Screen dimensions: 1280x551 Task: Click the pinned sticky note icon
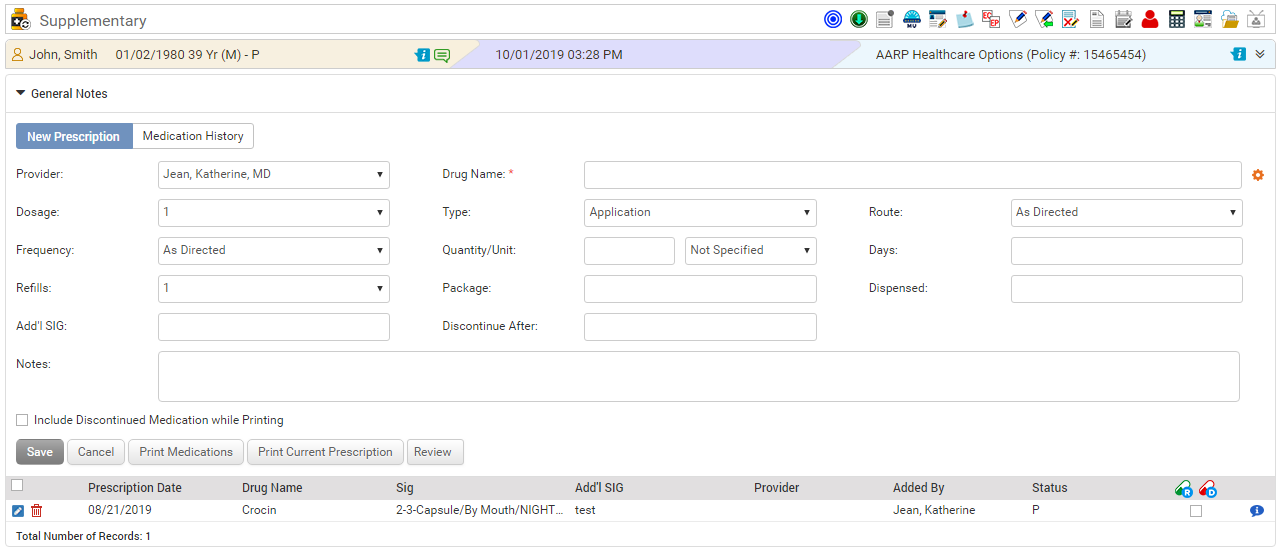point(964,19)
